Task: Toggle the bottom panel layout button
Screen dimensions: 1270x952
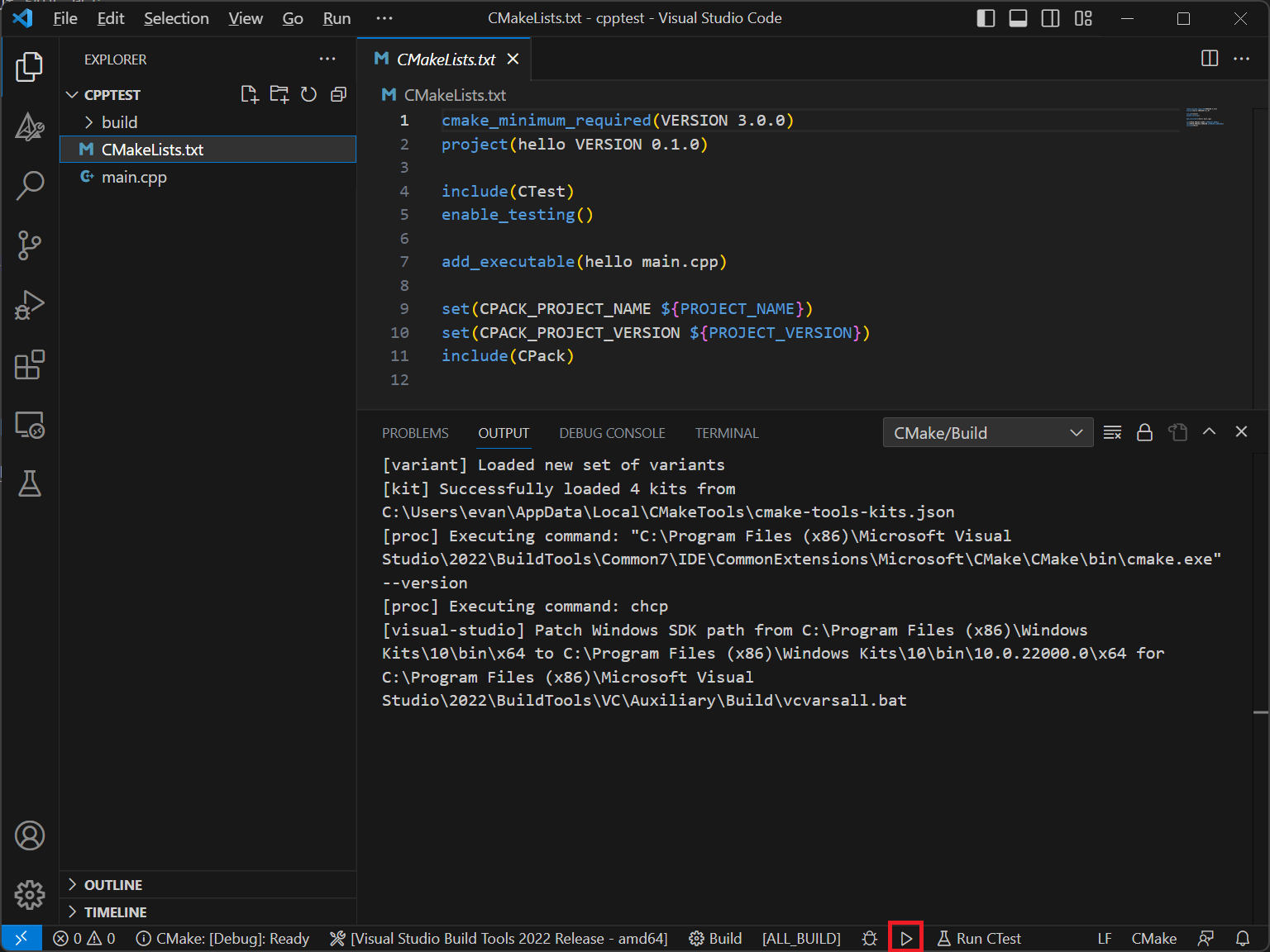Action: point(1018,18)
